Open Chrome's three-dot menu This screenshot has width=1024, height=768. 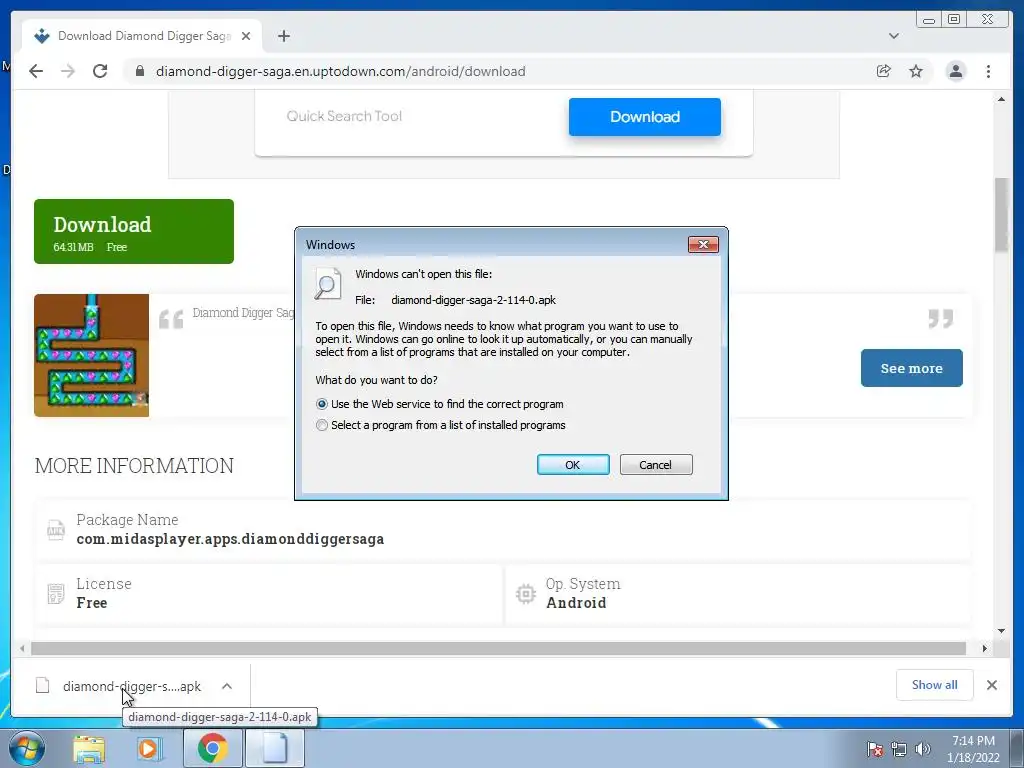click(x=989, y=71)
